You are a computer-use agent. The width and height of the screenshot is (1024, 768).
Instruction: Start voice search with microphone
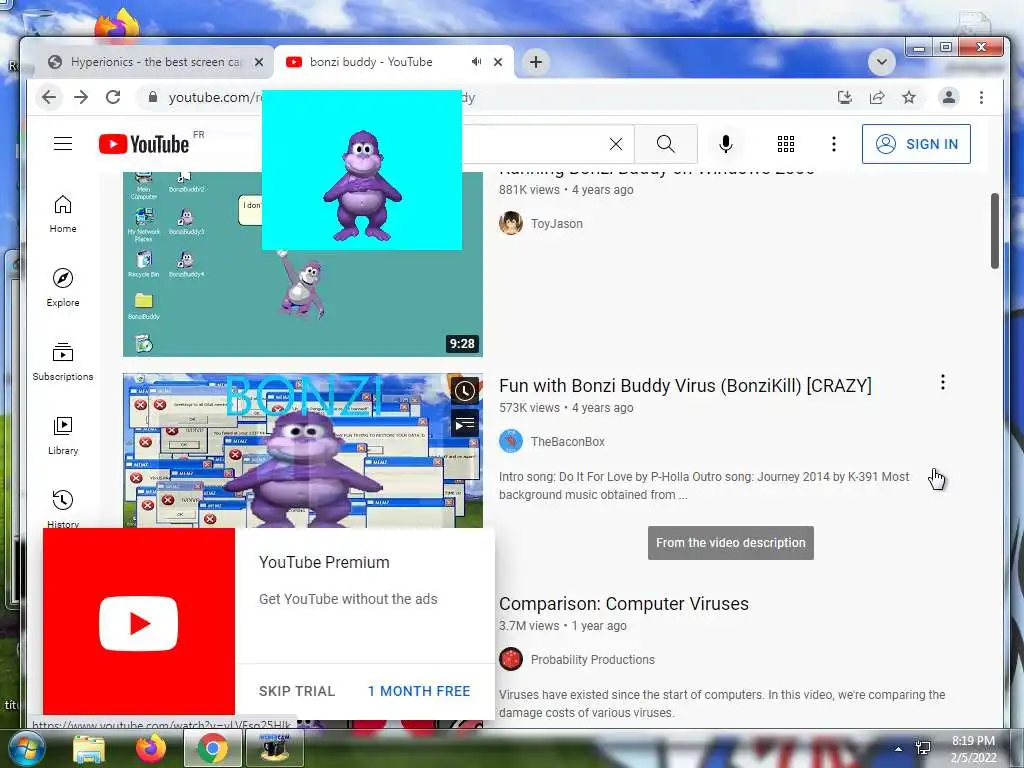(x=726, y=144)
